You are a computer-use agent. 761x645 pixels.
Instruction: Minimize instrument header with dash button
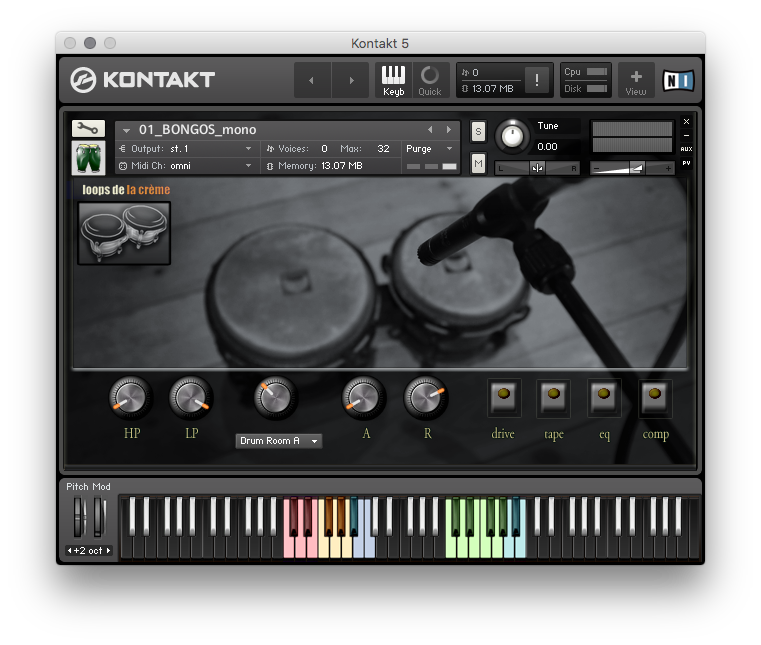pos(686,135)
